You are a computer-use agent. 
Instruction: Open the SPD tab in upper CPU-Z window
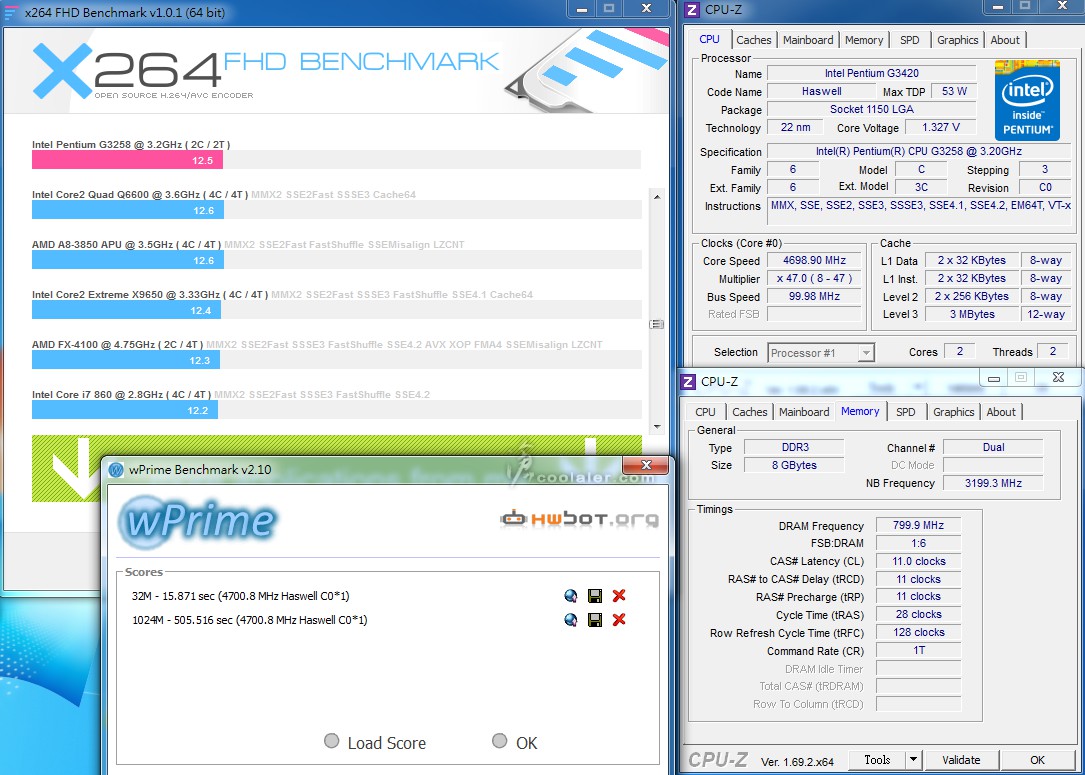pyautogui.click(x=910, y=40)
